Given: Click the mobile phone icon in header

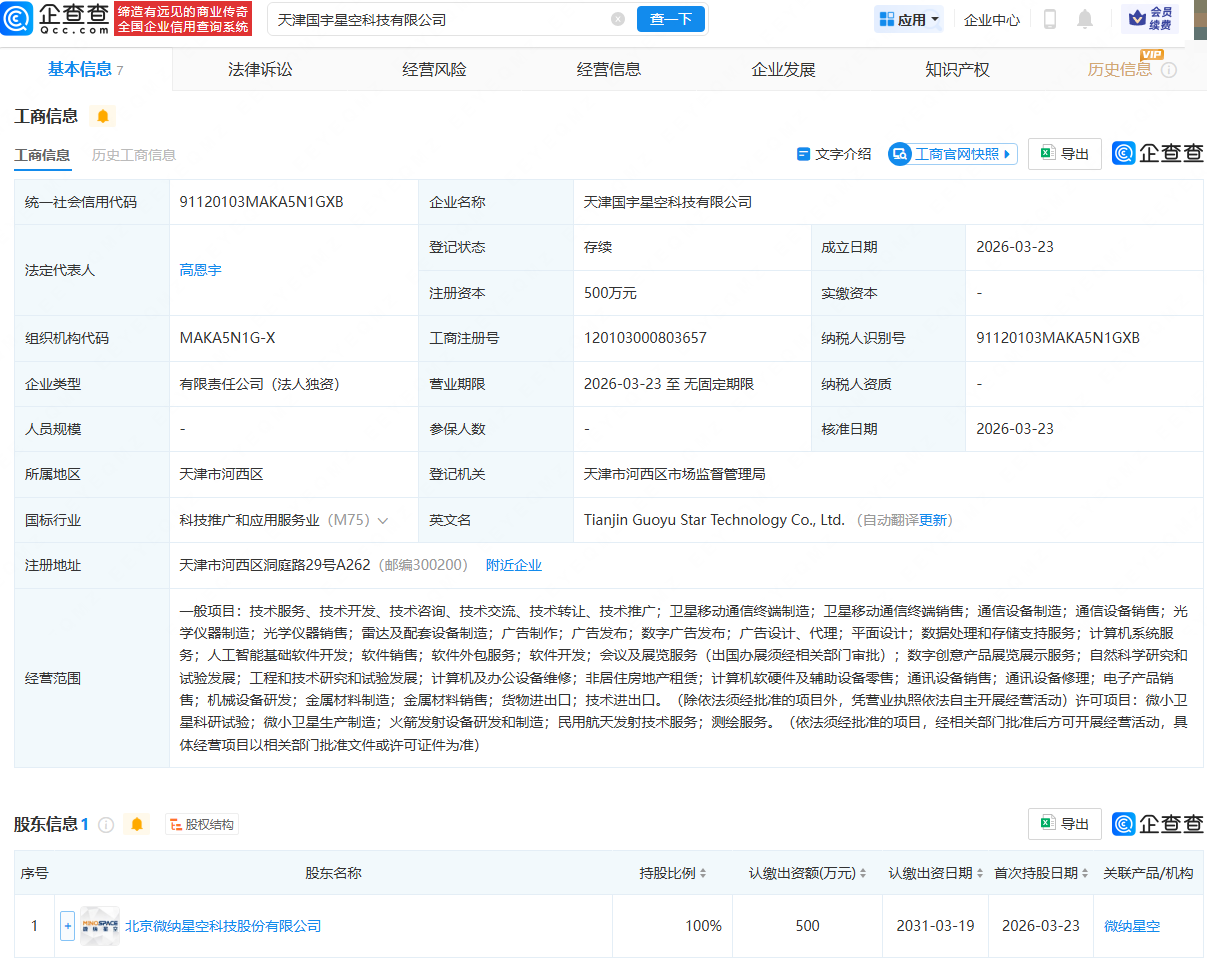Looking at the screenshot, I should click(x=1050, y=19).
